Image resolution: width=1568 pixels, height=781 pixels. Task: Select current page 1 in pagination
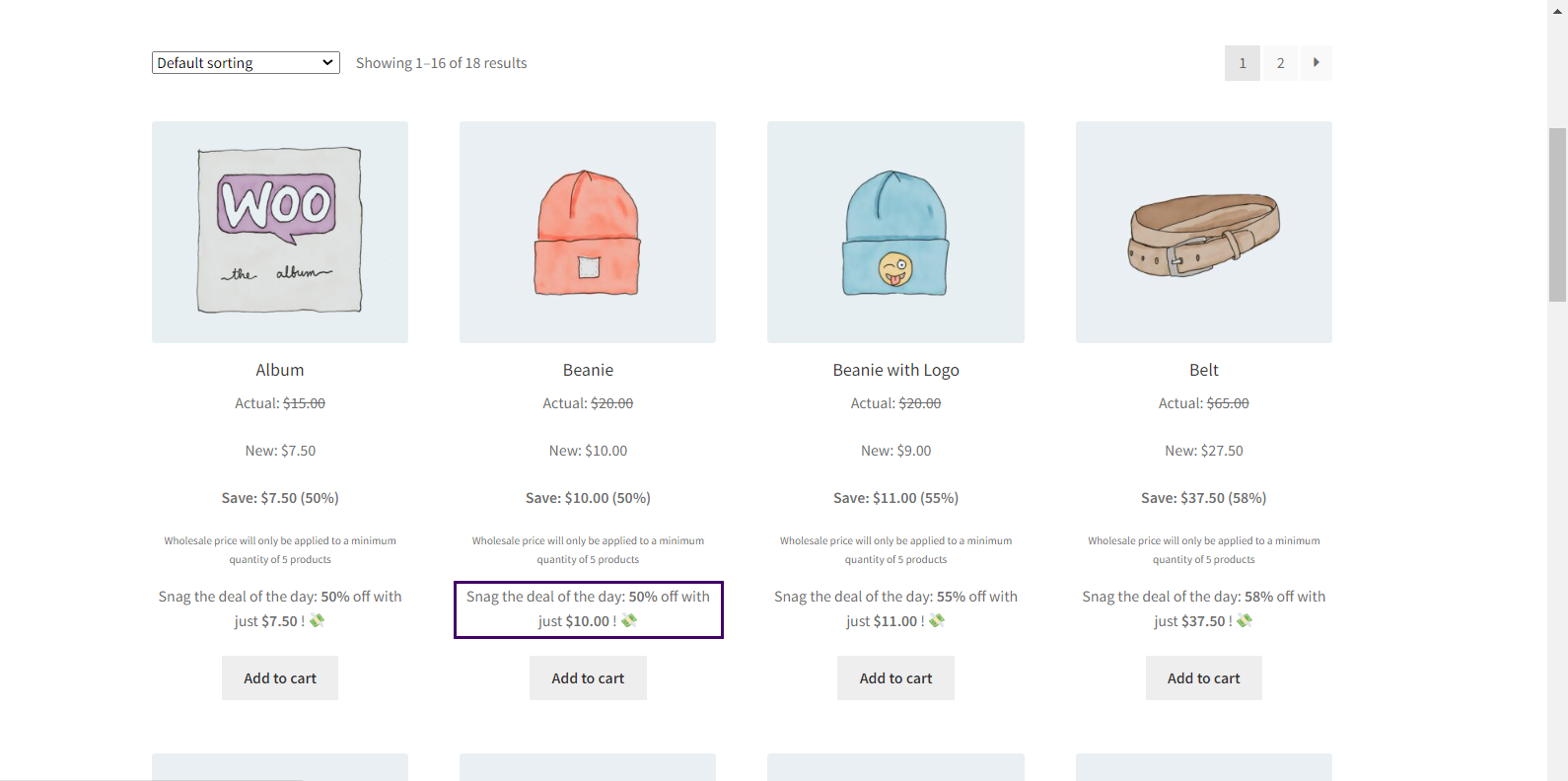tap(1242, 63)
